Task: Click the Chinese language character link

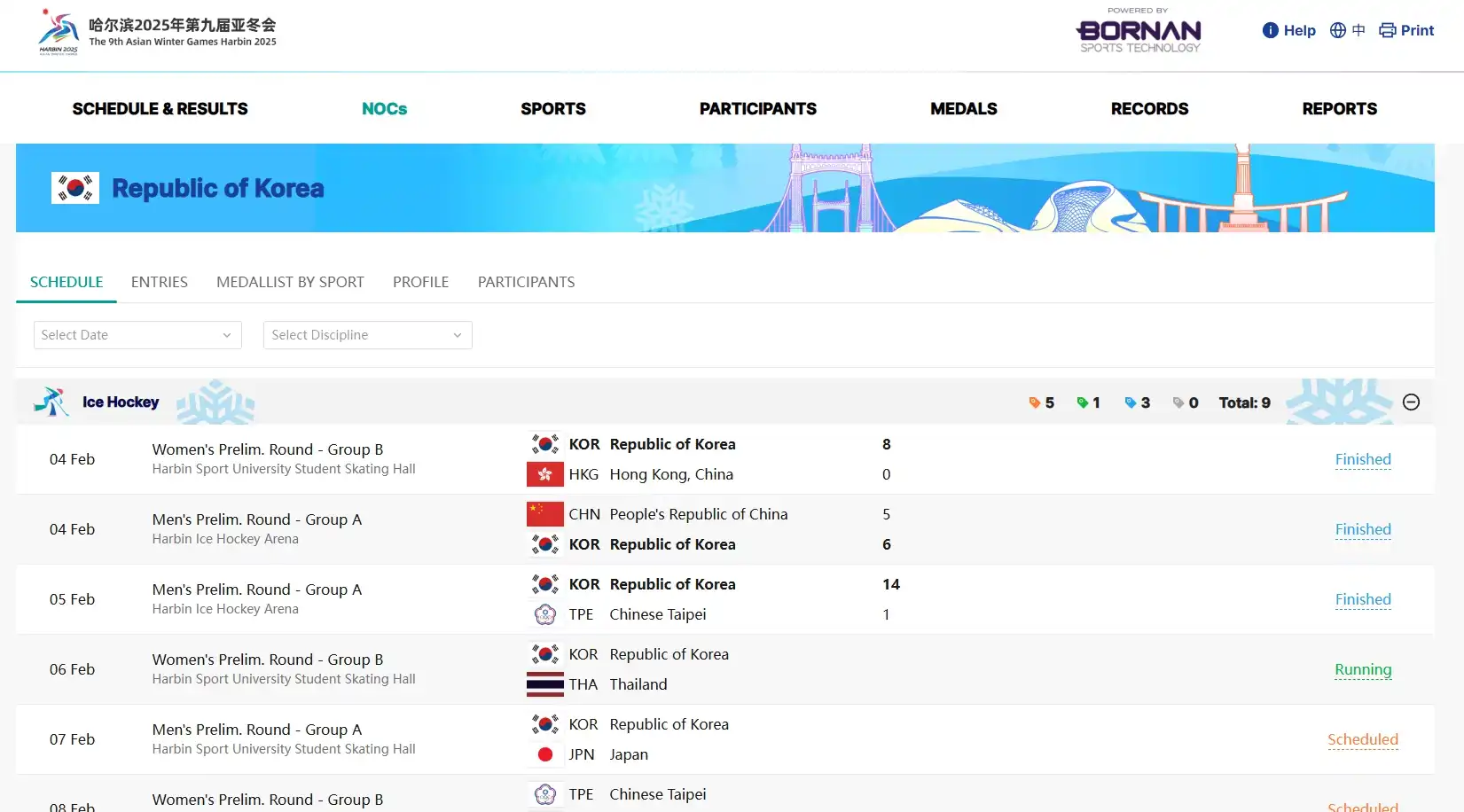Action: pos(1358,30)
